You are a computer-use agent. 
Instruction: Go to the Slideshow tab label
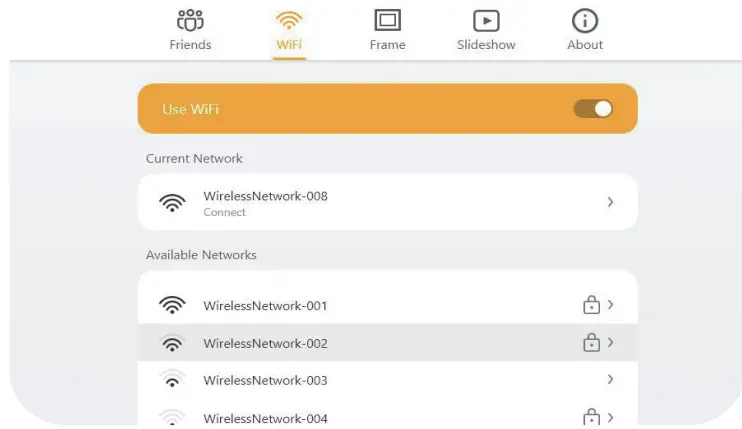(x=486, y=45)
